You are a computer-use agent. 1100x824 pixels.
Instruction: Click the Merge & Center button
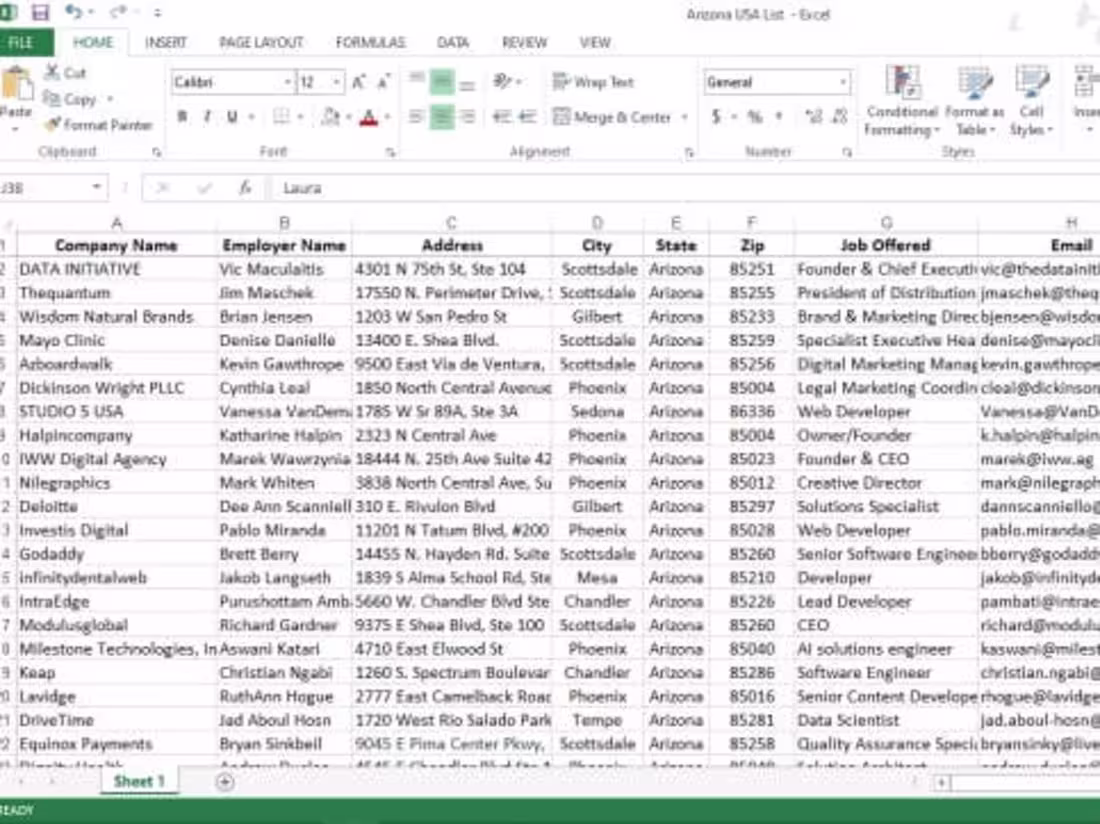[x=612, y=117]
